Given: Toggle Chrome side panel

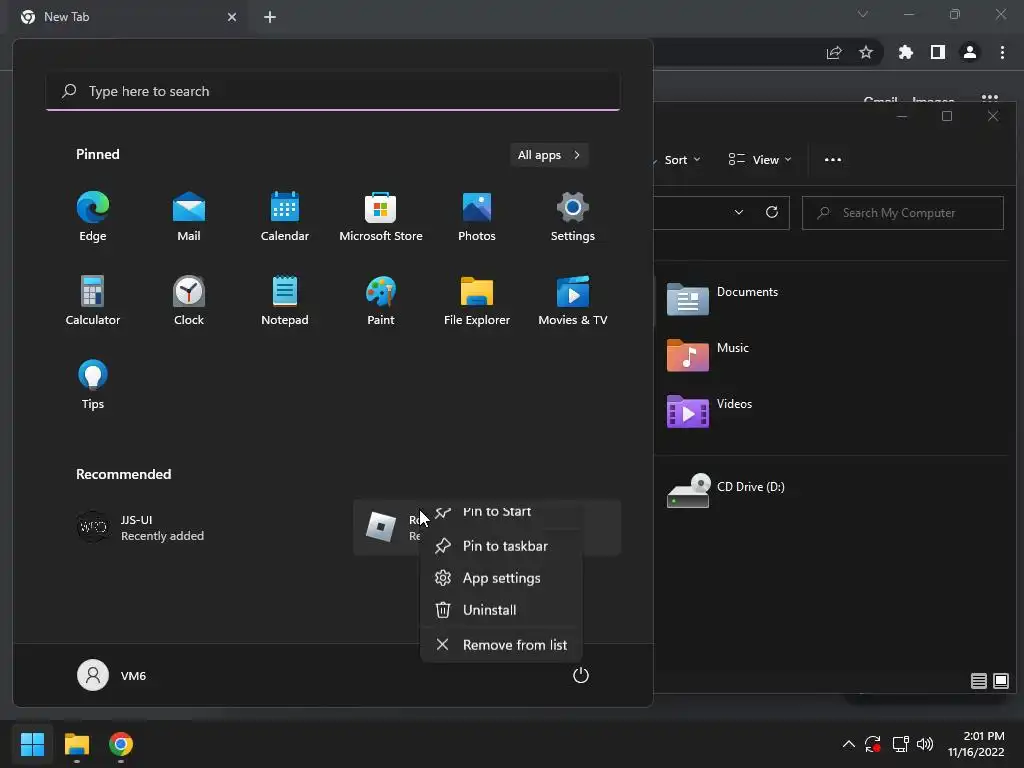Looking at the screenshot, I should point(938,53).
